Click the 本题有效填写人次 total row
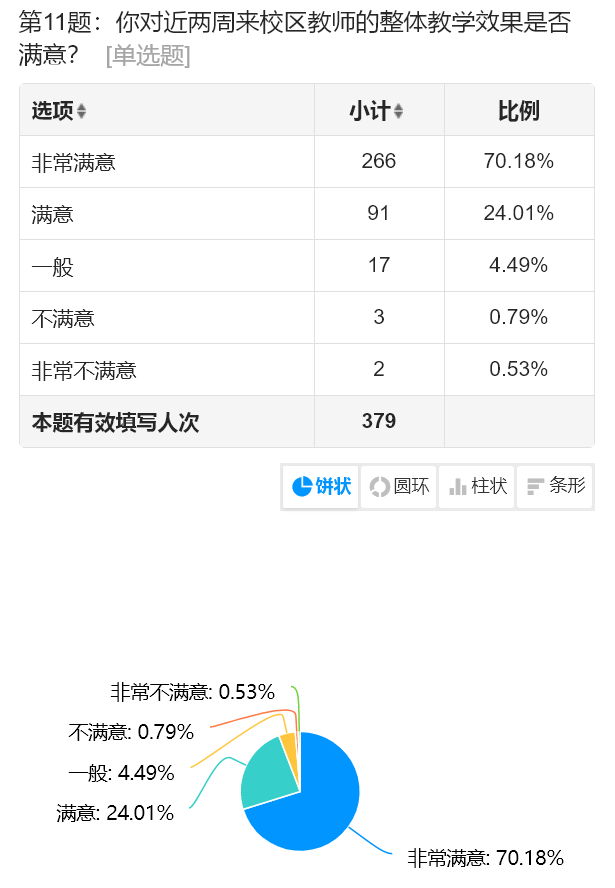Viewport: 615px width, 888px height. pos(115,422)
